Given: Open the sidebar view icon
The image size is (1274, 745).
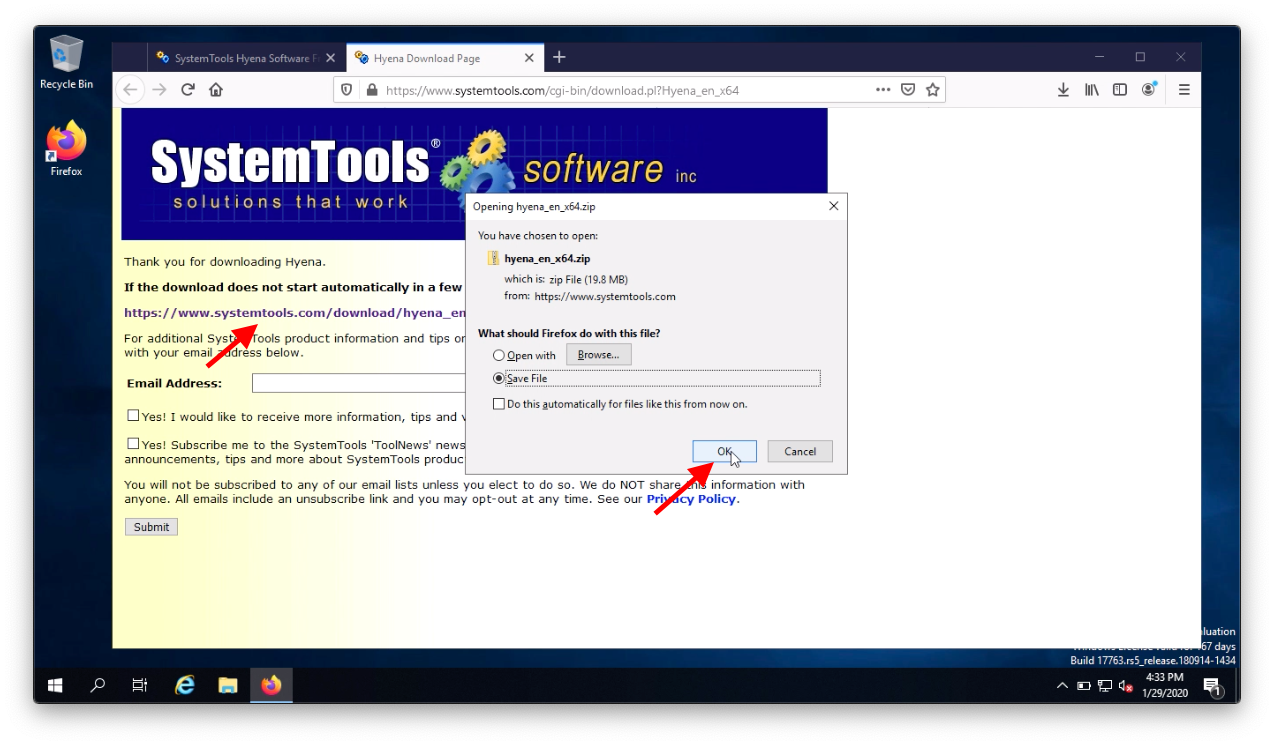Looking at the screenshot, I should click(x=1119, y=89).
